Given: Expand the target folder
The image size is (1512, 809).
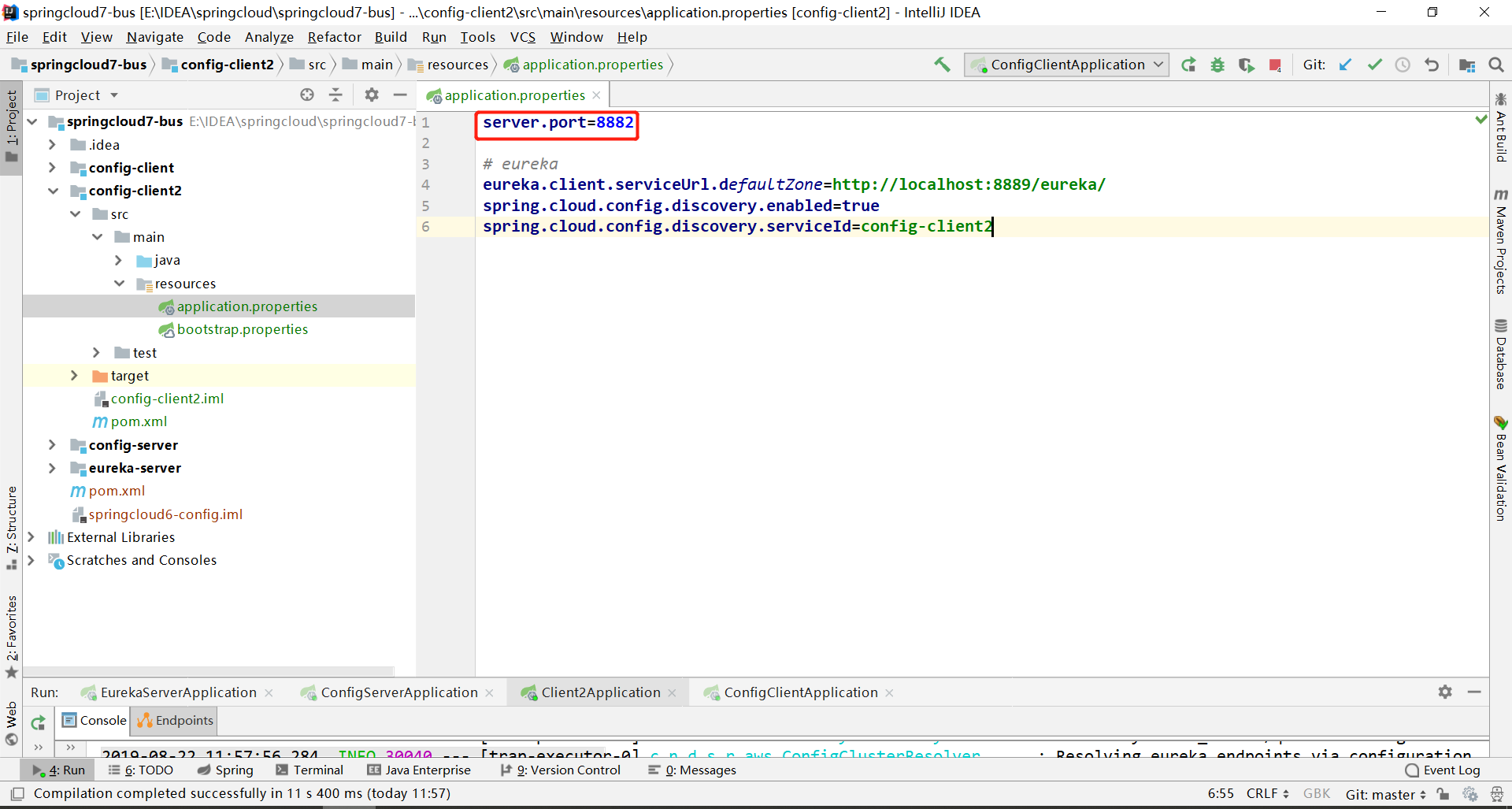Looking at the screenshot, I should click(74, 376).
